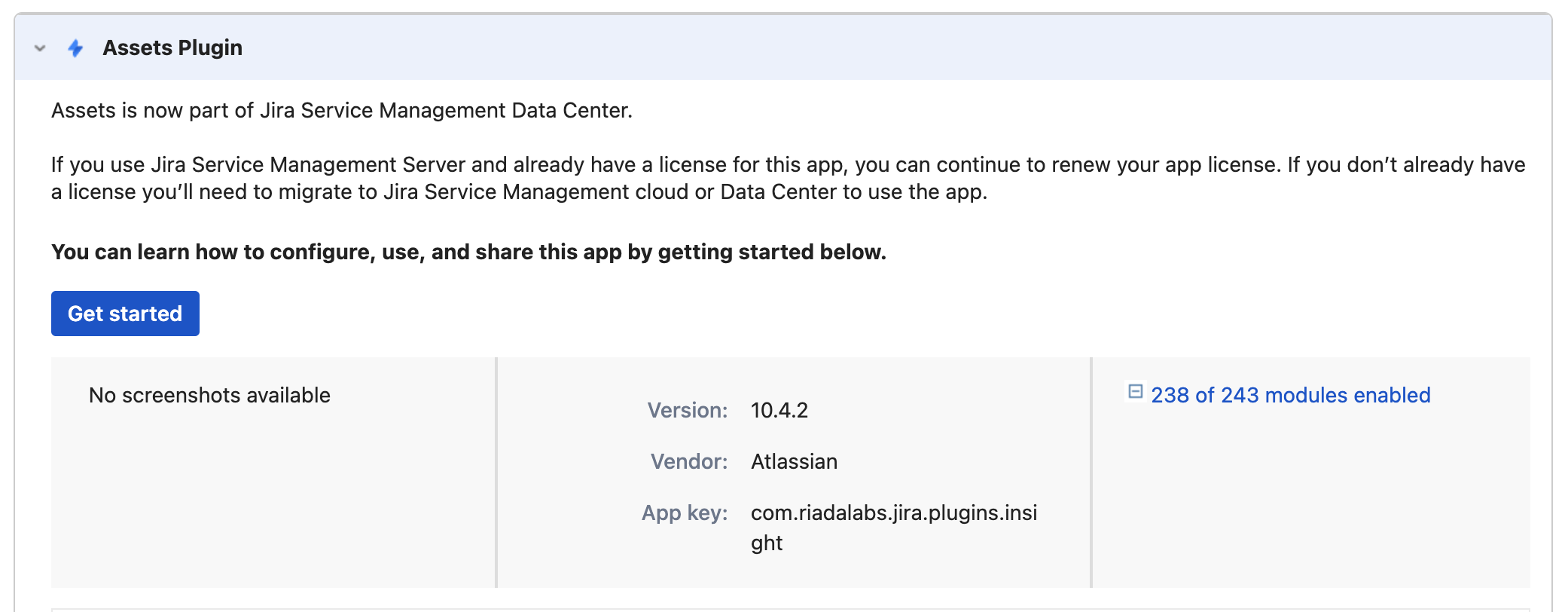Click the bold You can learn how text
Screen dimensions: 1568x612
pyautogui.click(x=468, y=252)
